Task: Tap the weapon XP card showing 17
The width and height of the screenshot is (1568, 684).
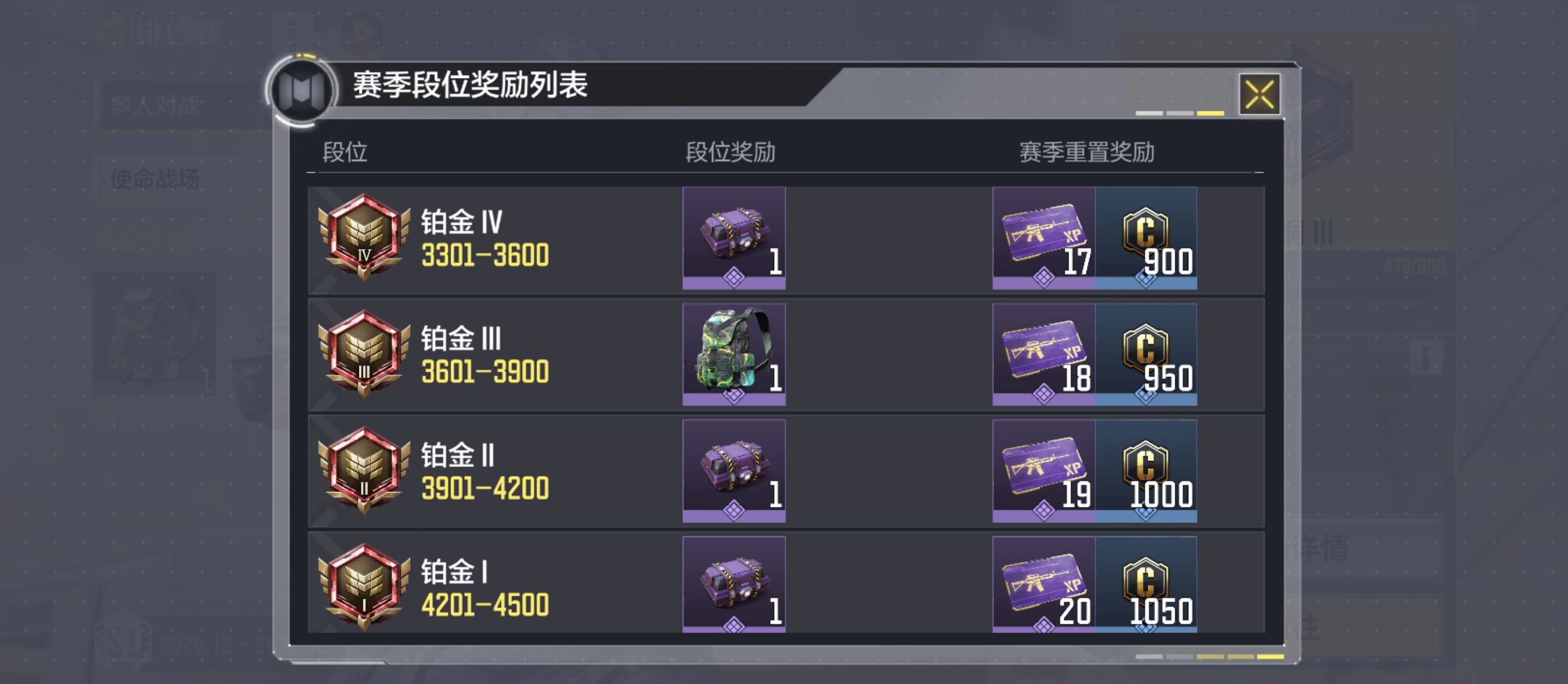Action: tap(1043, 238)
